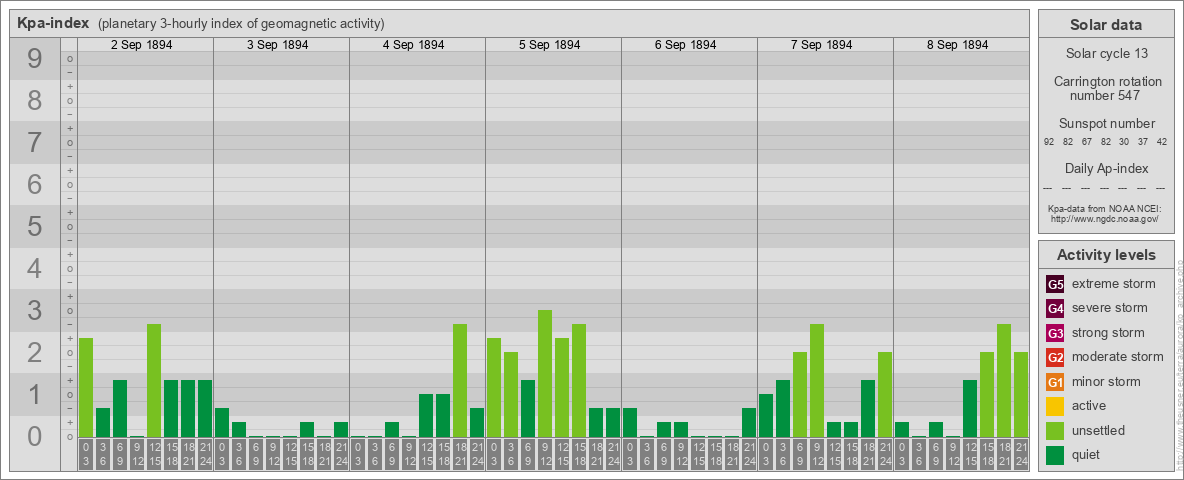Click the Kp scale number 5

pyautogui.click(x=35, y=226)
